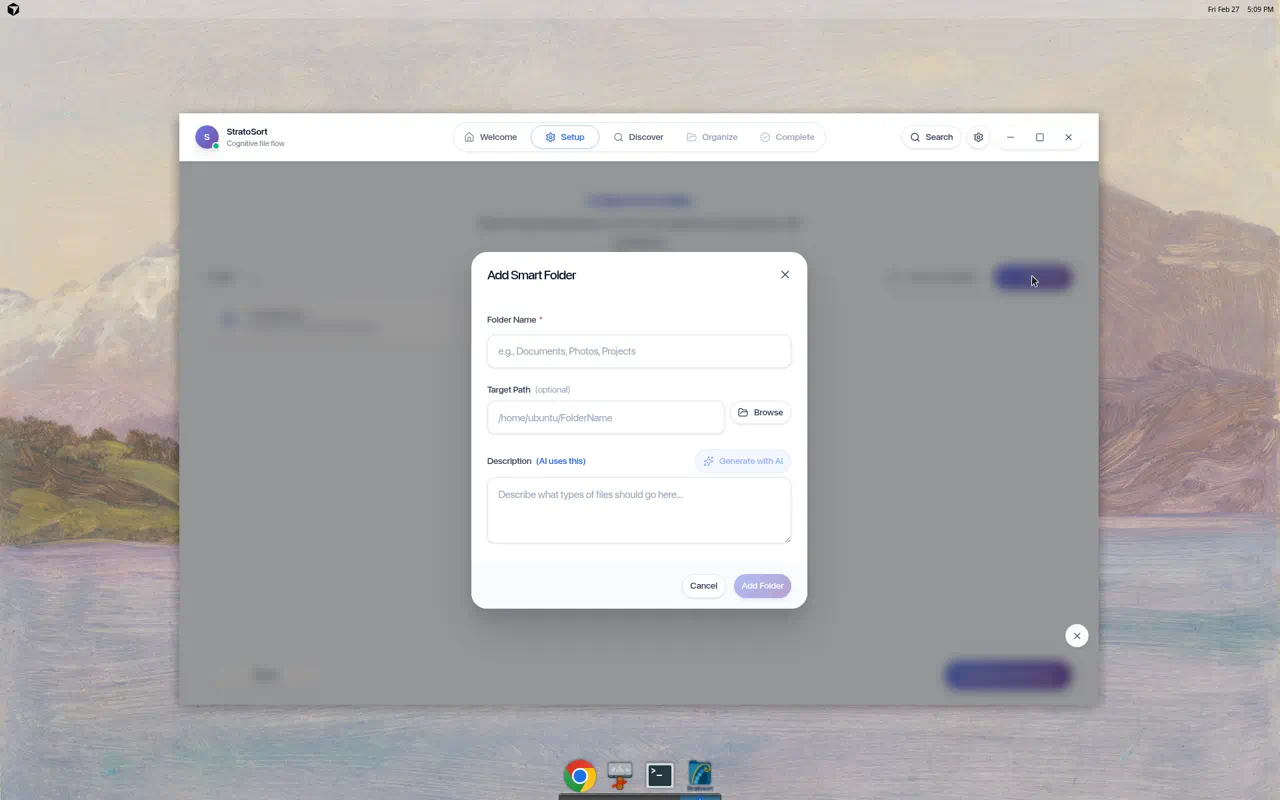Open the AI uses this link
Screen dimensions: 1280x800
pyautogui.click(x=560, y=461)
